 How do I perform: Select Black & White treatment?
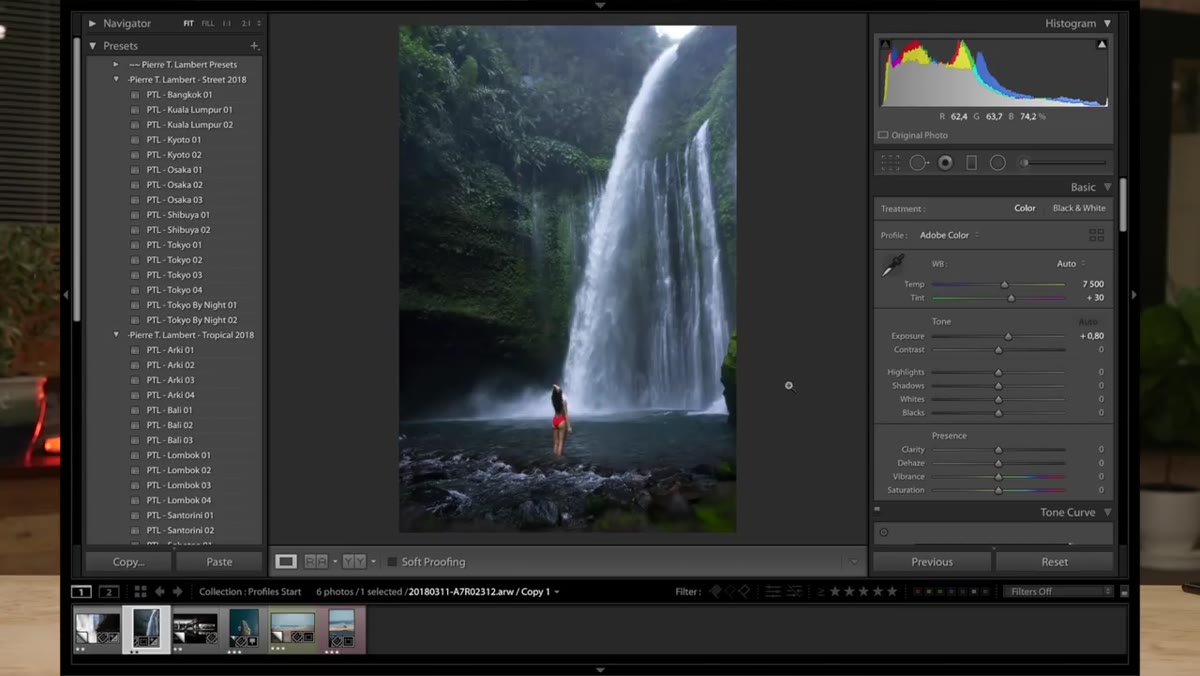[1079, 208]
